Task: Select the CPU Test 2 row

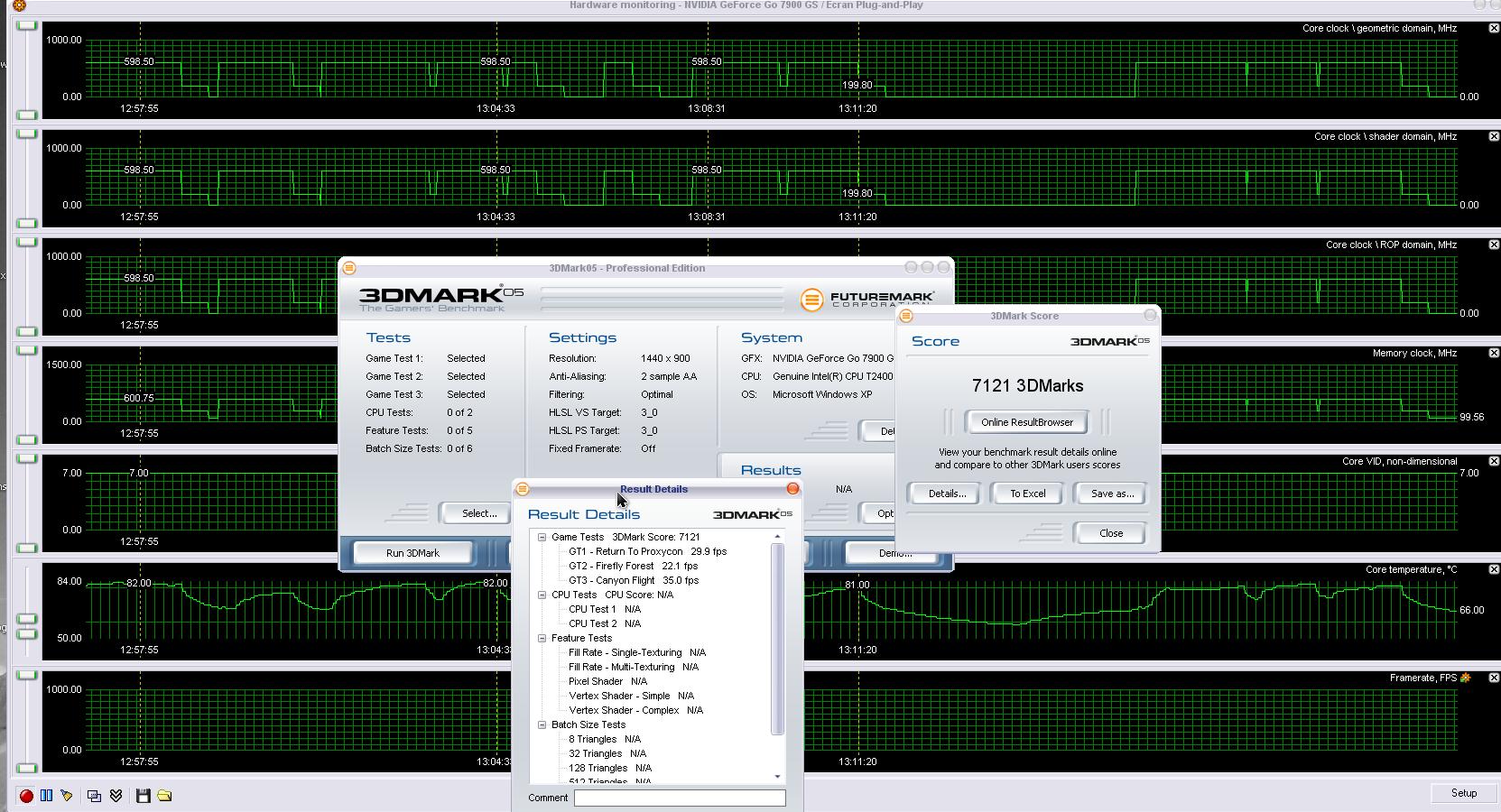Action: tap(605, 623)
